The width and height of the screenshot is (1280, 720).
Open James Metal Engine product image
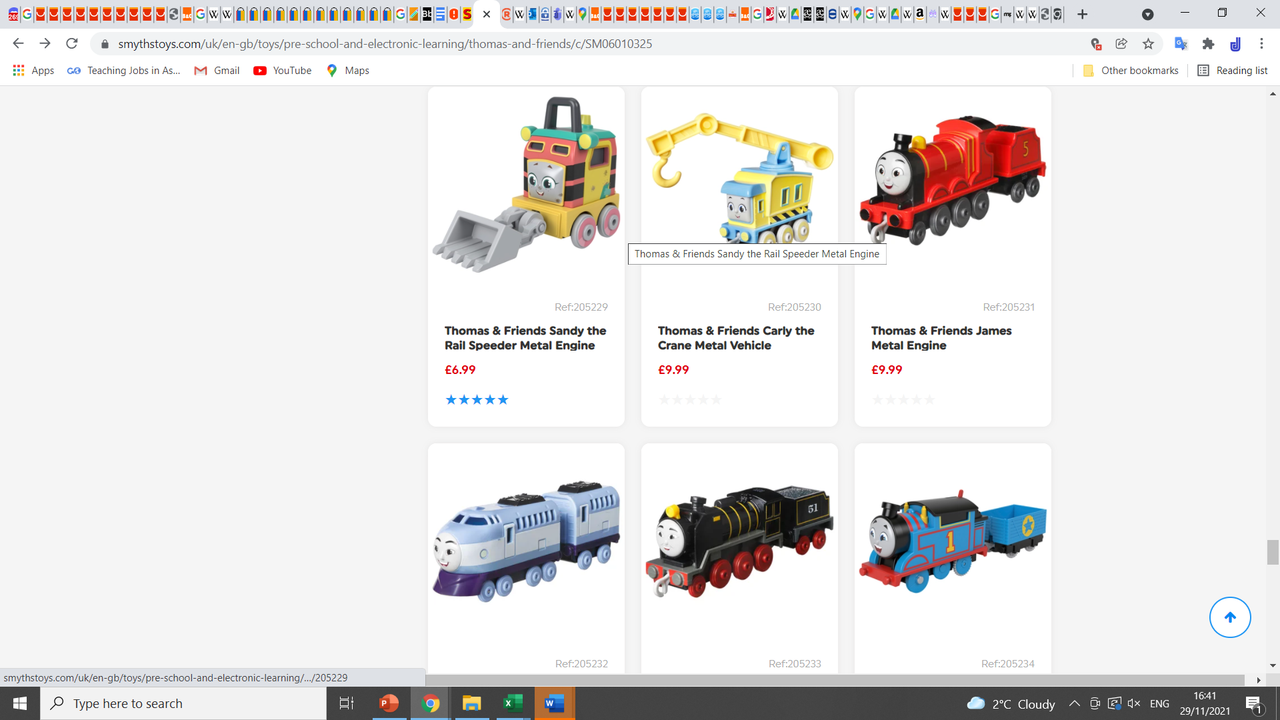click(953, 180)
